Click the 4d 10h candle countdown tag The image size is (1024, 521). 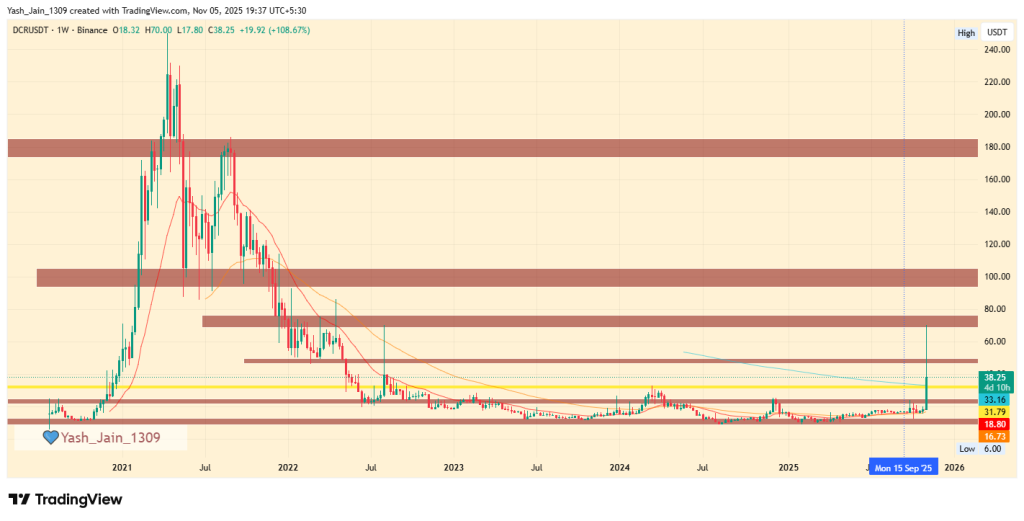995,388
